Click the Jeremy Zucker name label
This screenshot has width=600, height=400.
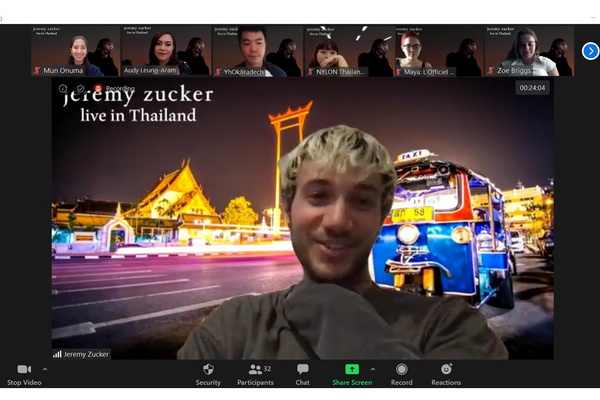(x=86, y=354)
